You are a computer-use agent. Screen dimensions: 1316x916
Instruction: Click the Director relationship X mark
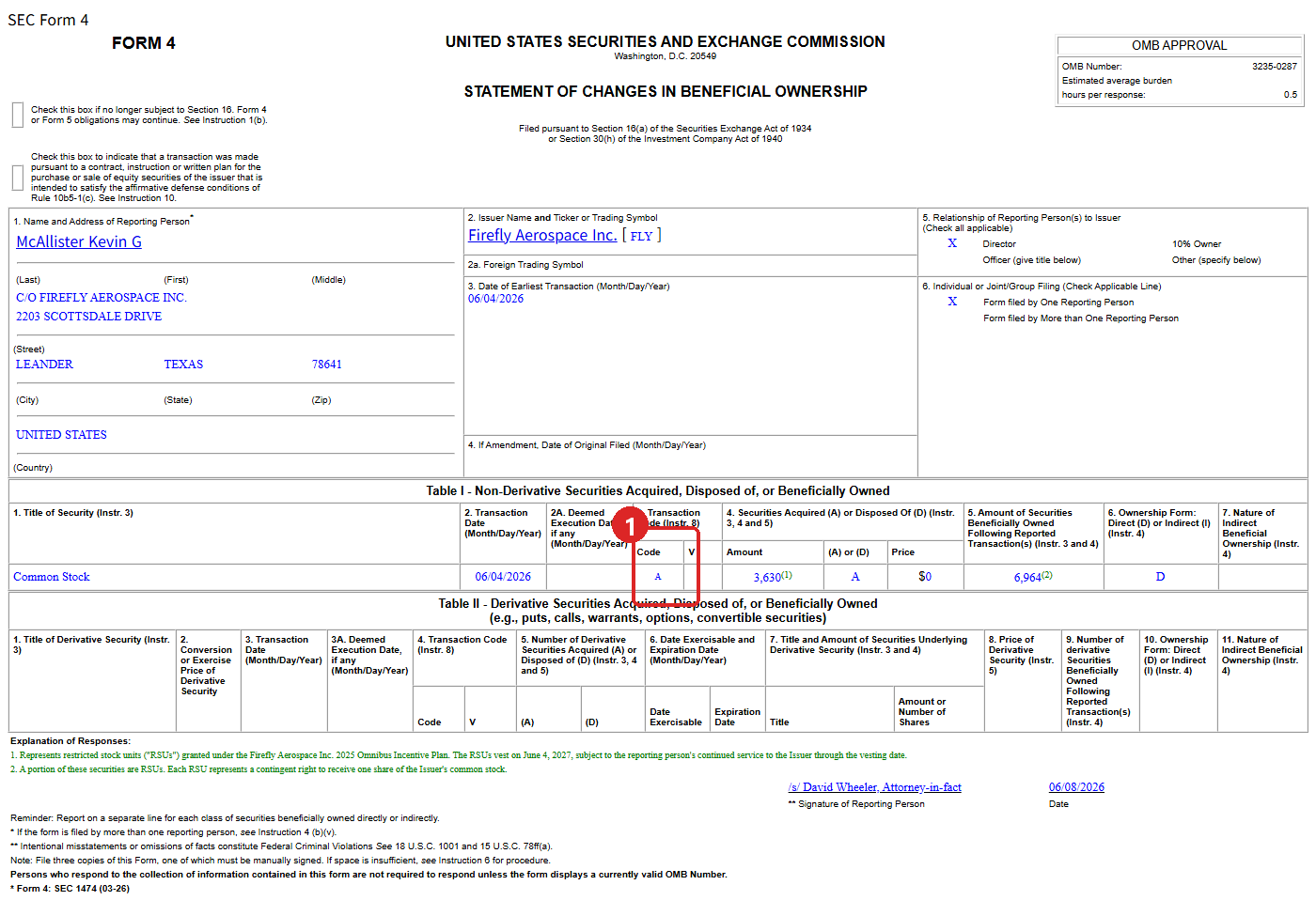(x=952, y=243)
